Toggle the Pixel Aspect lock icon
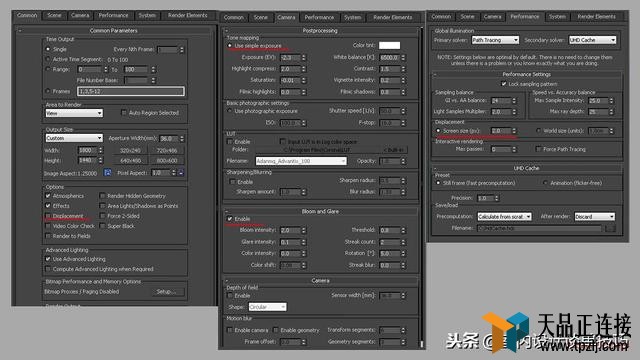The image size is (640, 360). click(181, 173)
